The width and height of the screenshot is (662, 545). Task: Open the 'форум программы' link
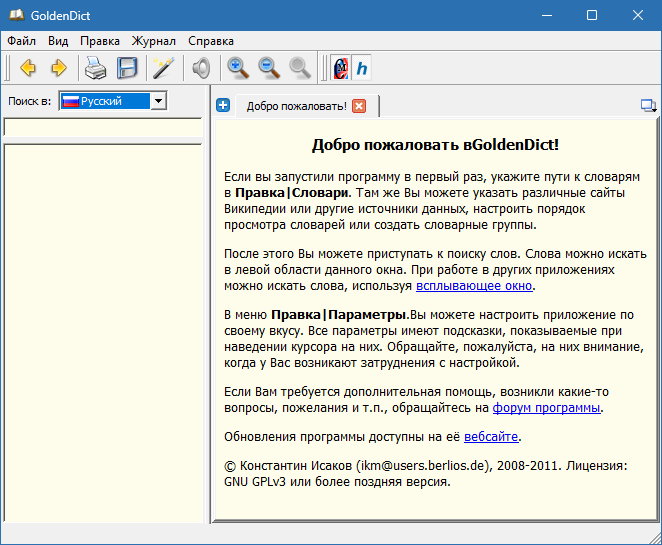click(546, 407)
